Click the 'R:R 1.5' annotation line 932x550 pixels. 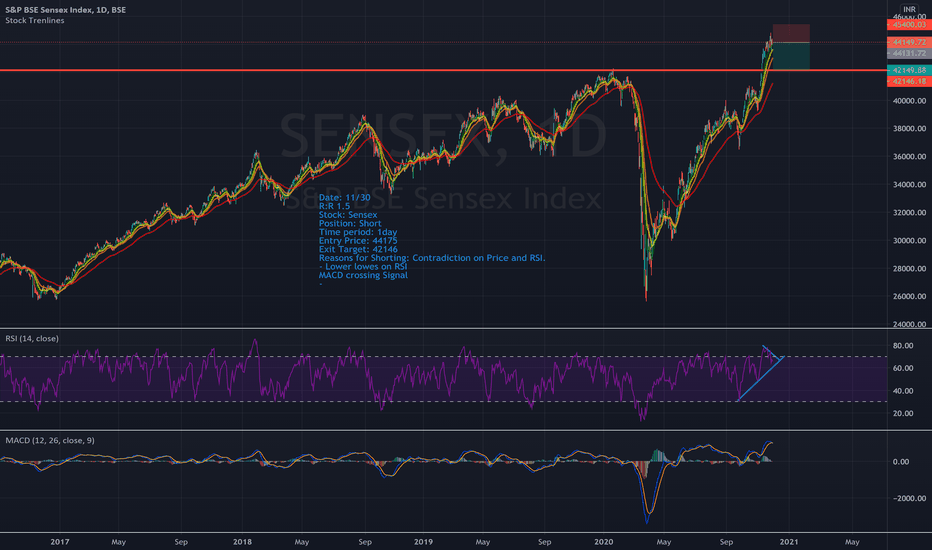(x=335, y=206)
